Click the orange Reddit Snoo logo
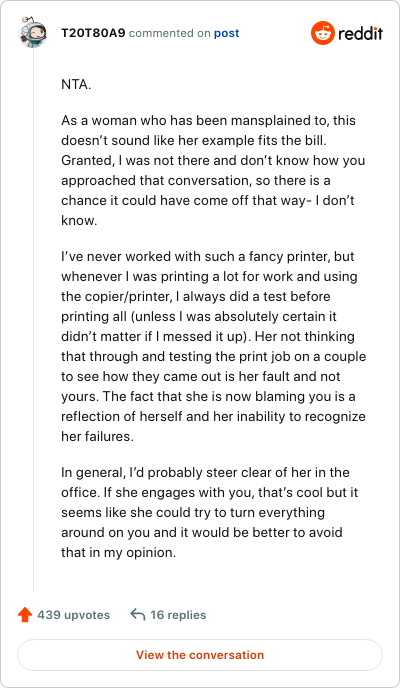400x688 pixels. coord(323,33)
